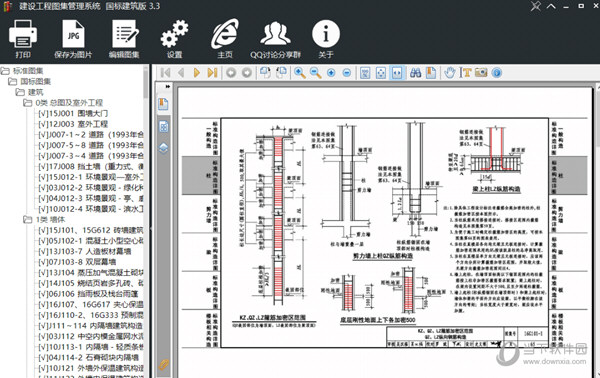Viewport: 600px width, 378px height.
Task: Click pin window icon in title bar
Action: pyautogui.click(x=536, y=6)
